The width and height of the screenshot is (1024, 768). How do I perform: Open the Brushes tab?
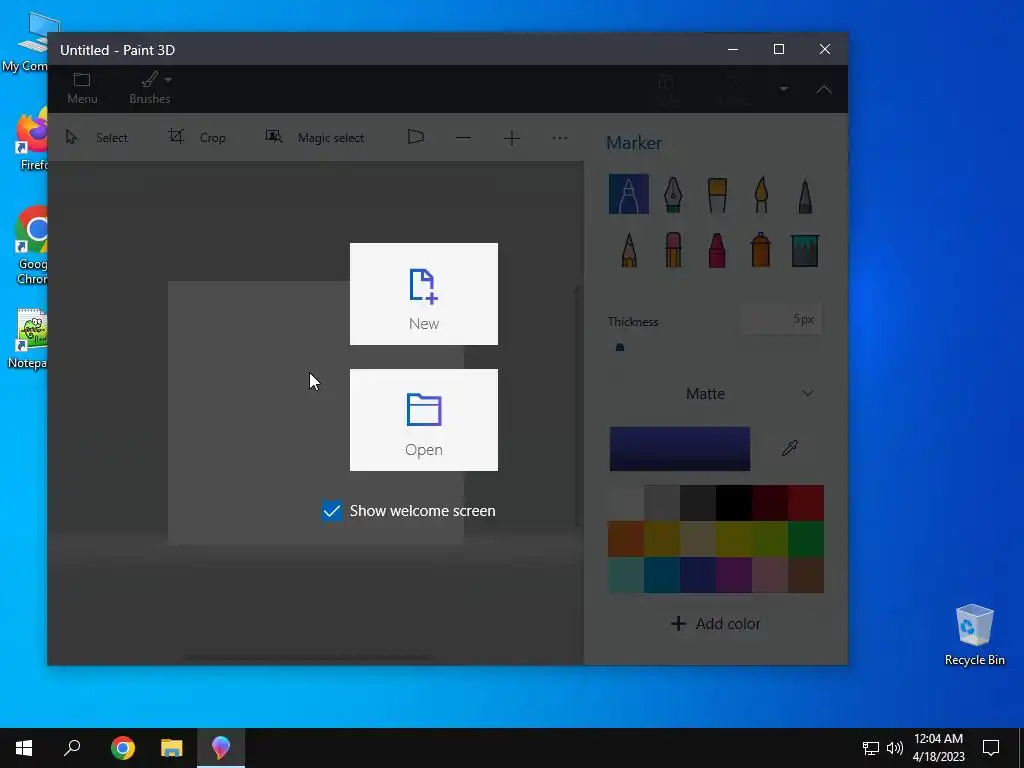(150, 88)
